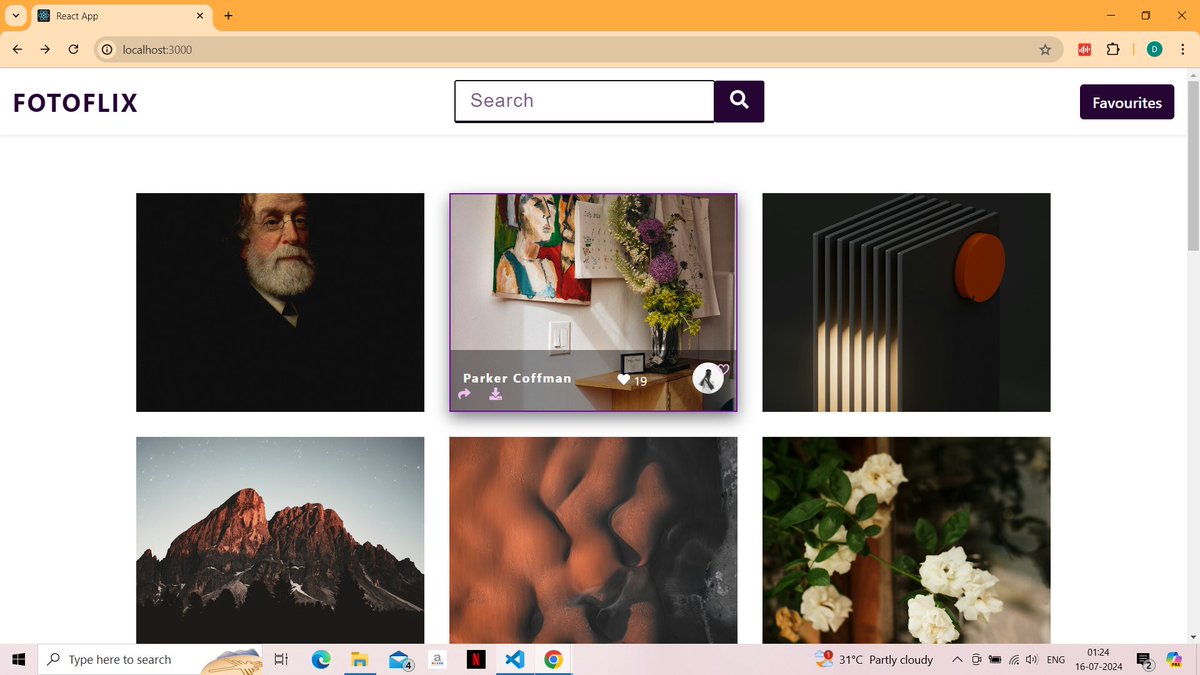Go back in the browser

[17, 49]
